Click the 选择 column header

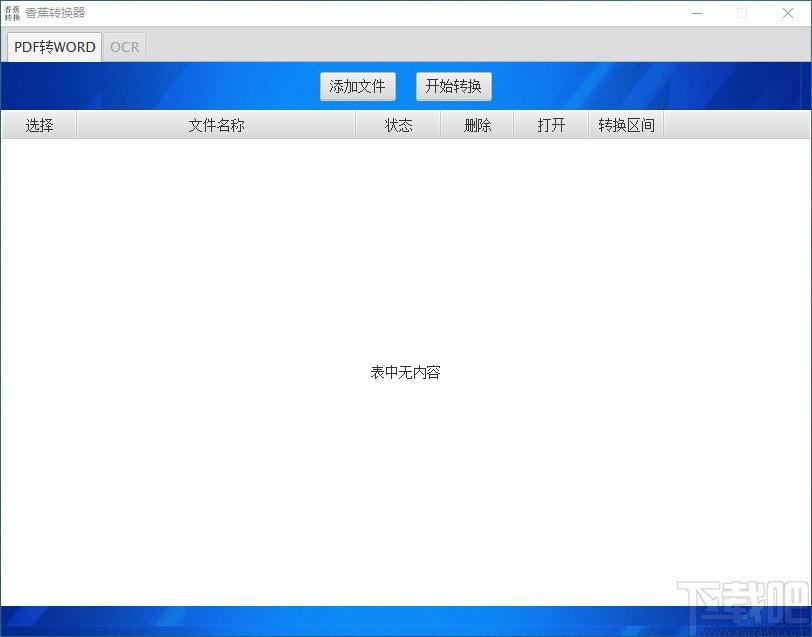[x=39, y=125]
